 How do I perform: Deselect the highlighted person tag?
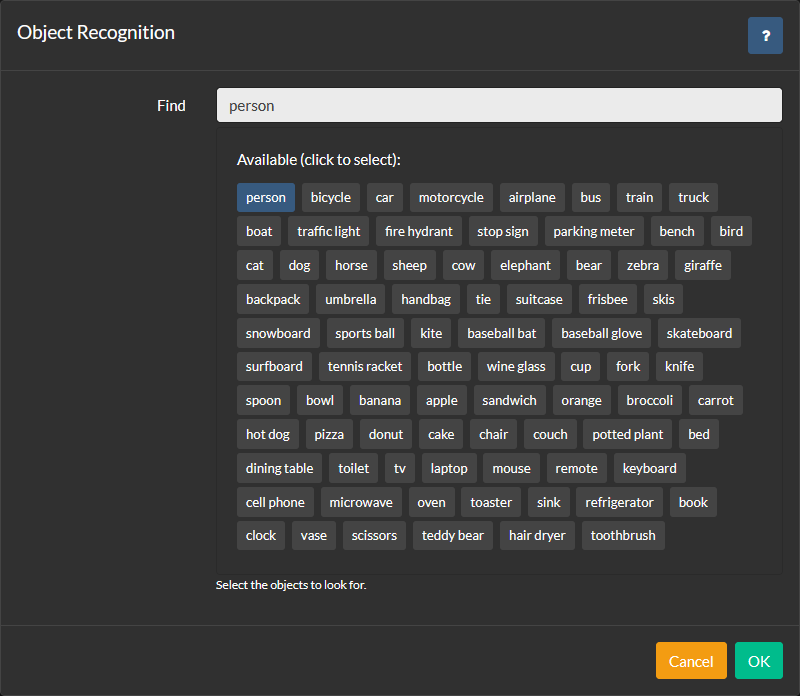coord(266,197)
